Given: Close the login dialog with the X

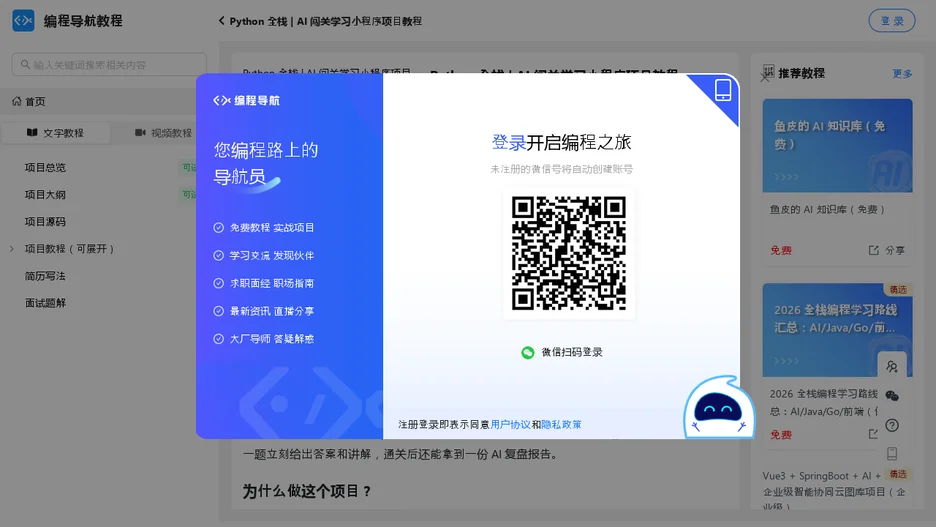Looking at the screenshot, I should pyautogui.click(x=765, y=77).
